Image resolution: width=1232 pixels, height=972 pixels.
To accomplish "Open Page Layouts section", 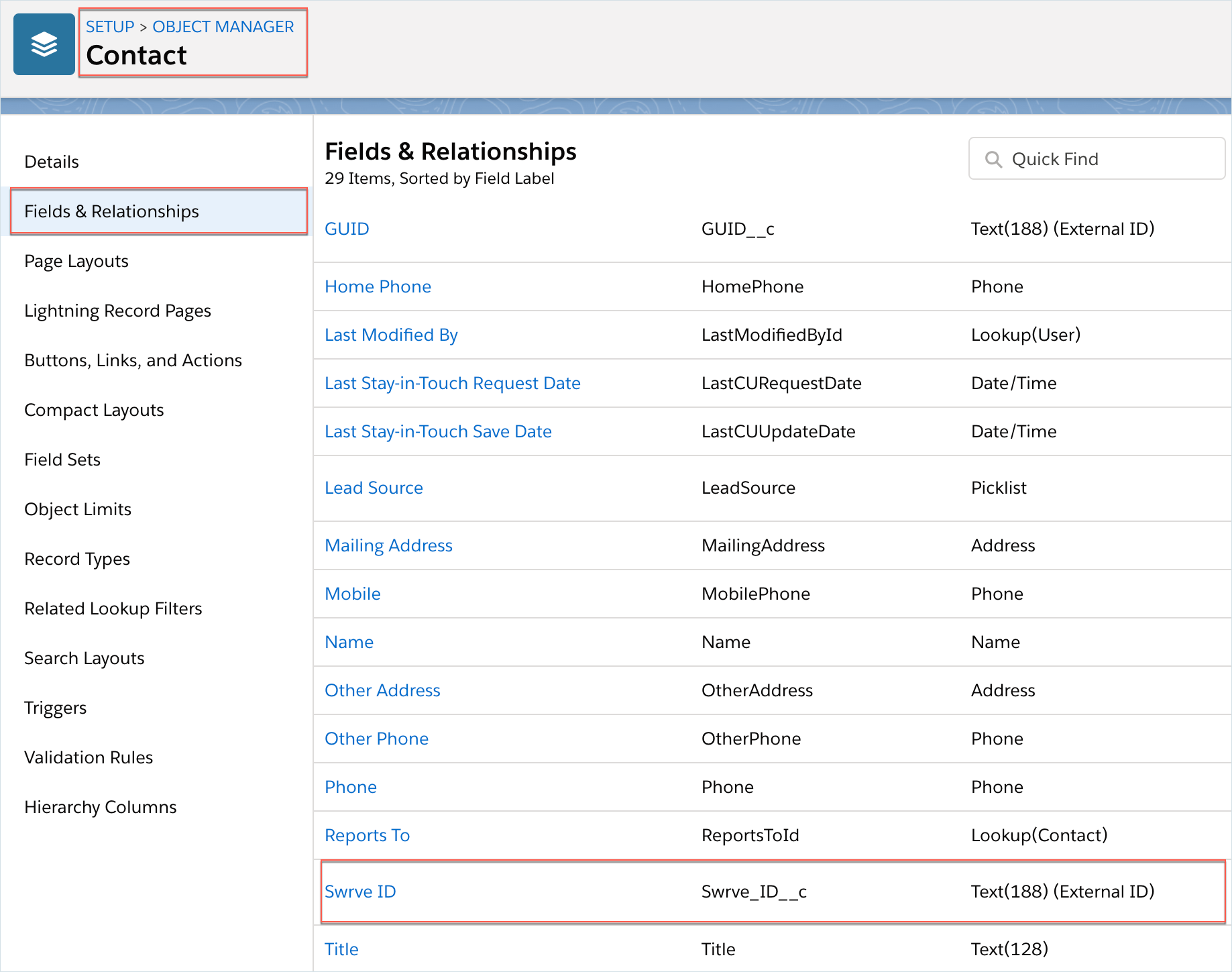I will click(x=76, y=261).
